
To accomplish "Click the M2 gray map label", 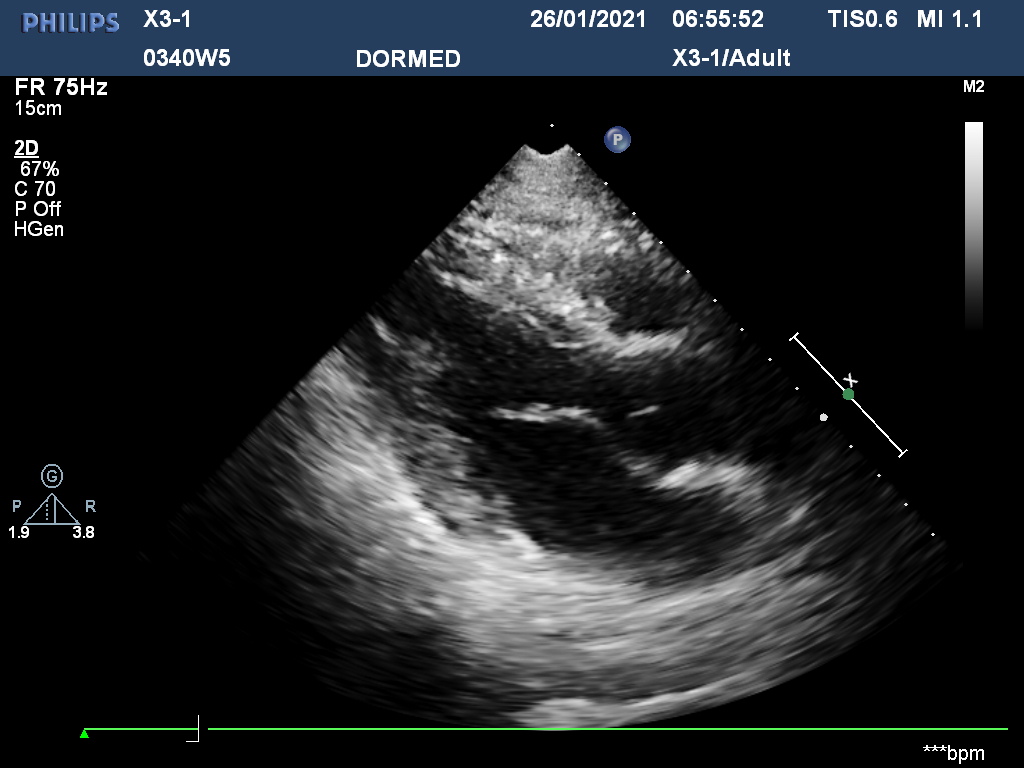I will pos(973,87).
